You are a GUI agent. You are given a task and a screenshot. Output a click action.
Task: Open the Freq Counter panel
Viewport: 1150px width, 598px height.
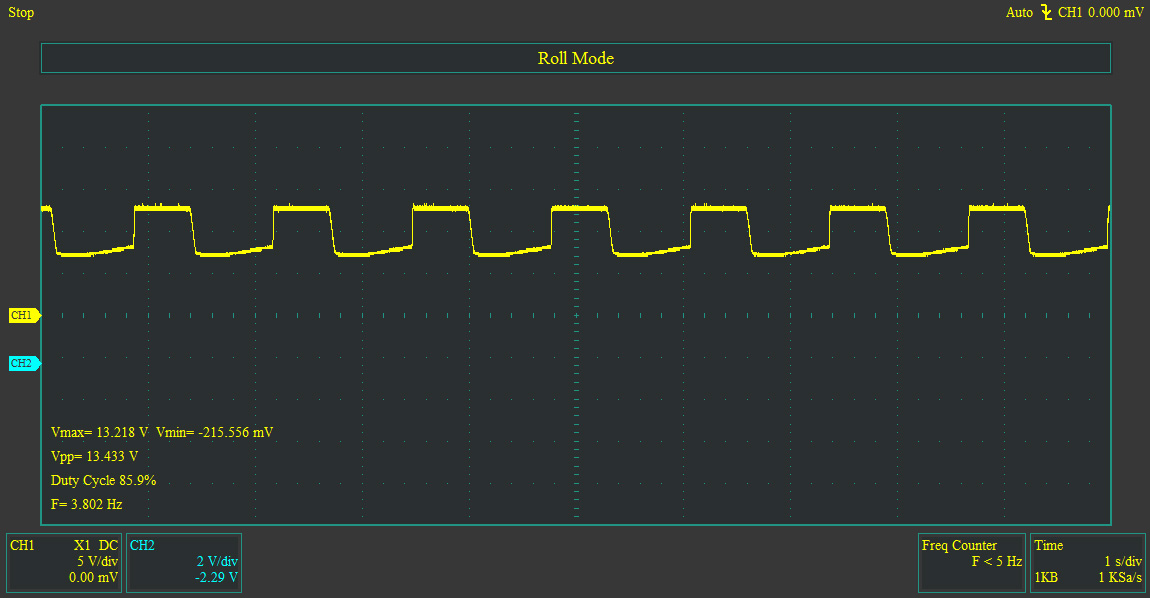point(972,563)
